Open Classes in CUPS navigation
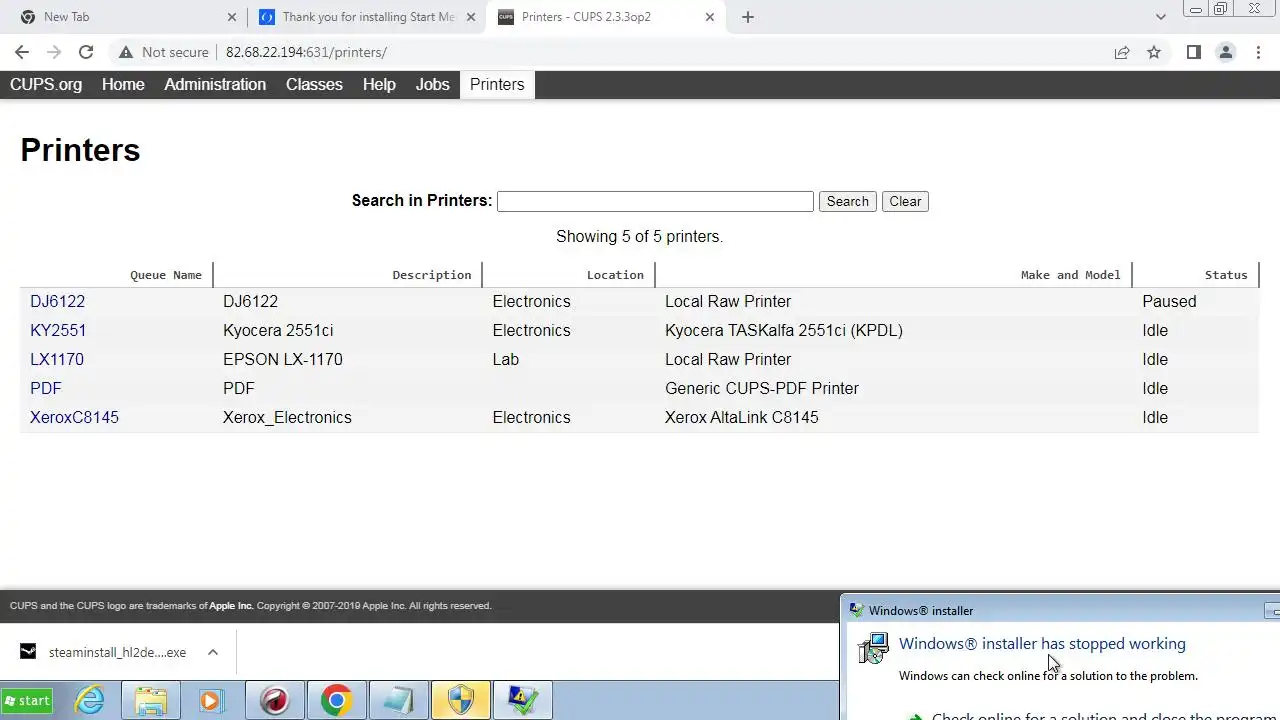The width and height of the screenshot is (1280, 720). tap(314, 85)
